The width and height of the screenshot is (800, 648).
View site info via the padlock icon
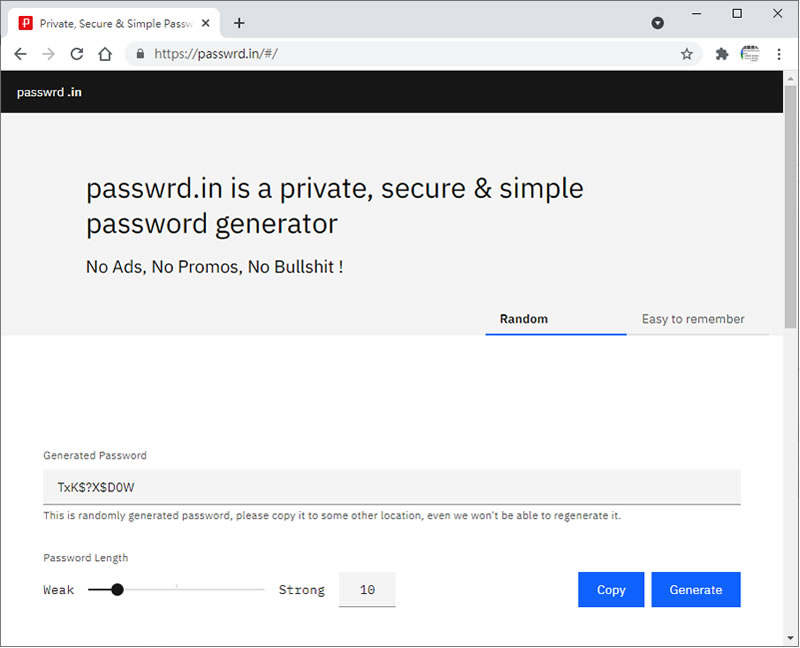[140, 54]
